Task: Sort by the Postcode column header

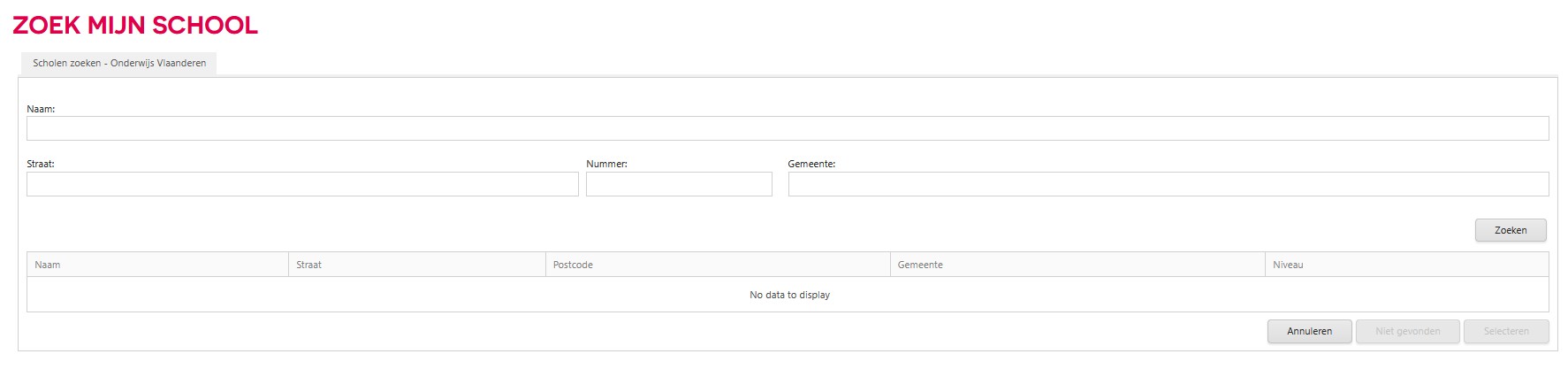Action: coord(718,265)
